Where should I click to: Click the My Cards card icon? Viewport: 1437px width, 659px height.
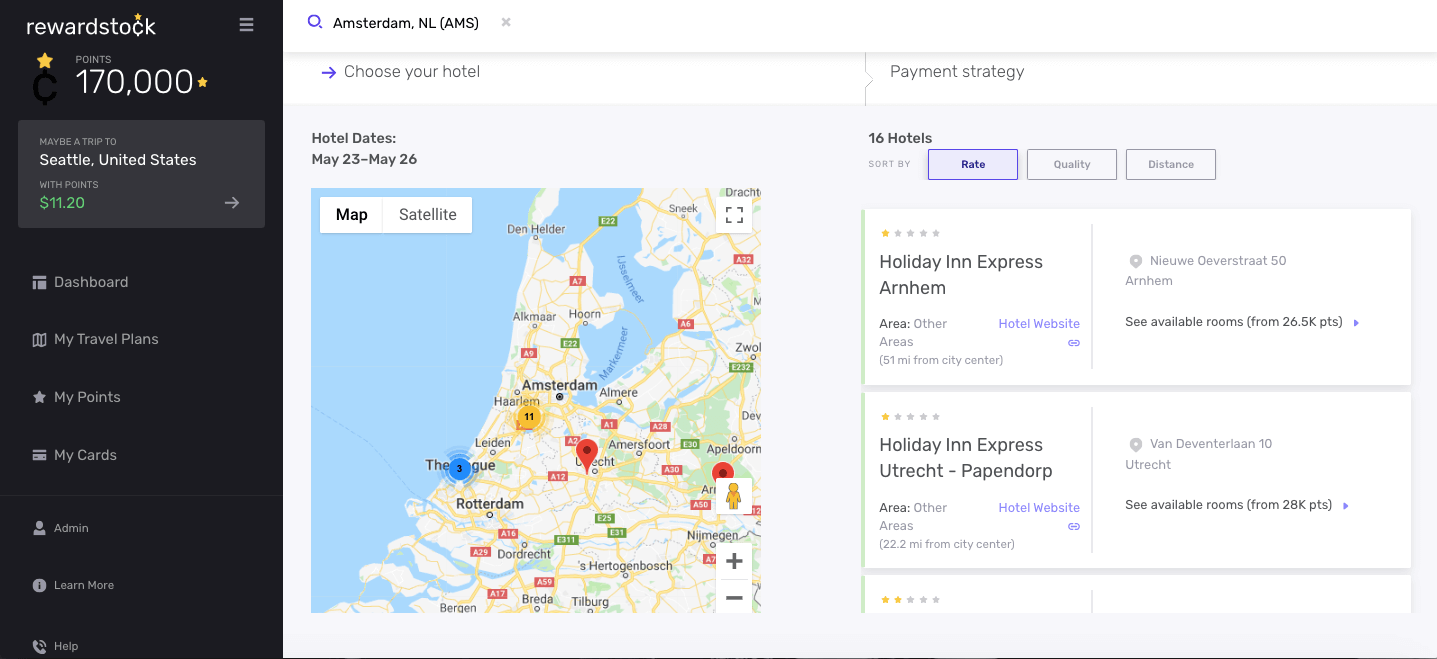[x=39, y=455]
